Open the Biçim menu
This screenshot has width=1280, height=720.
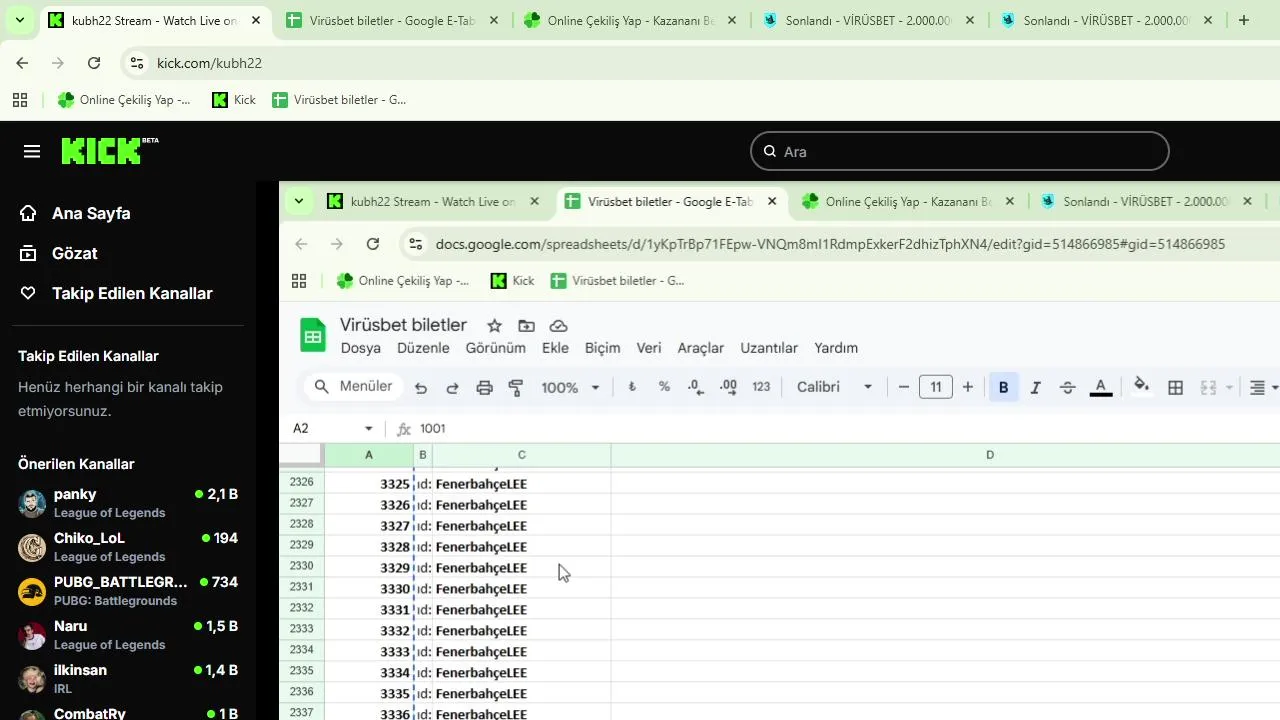603,348
